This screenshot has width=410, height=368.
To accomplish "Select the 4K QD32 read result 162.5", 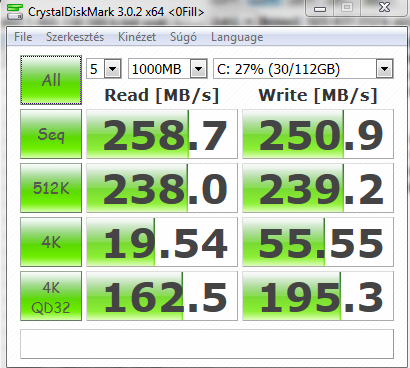I will point(162,296).
